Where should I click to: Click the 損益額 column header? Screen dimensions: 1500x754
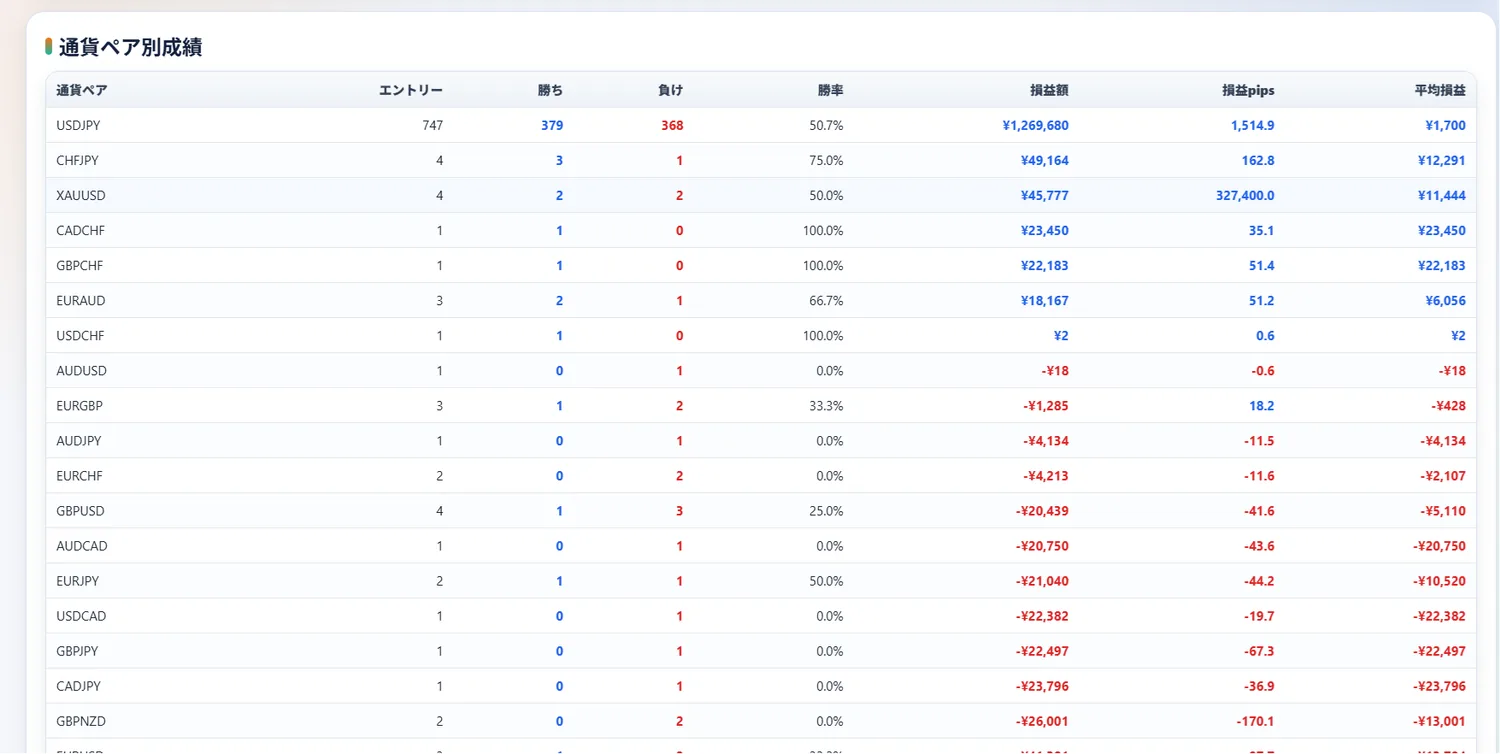click(1049, 90)
